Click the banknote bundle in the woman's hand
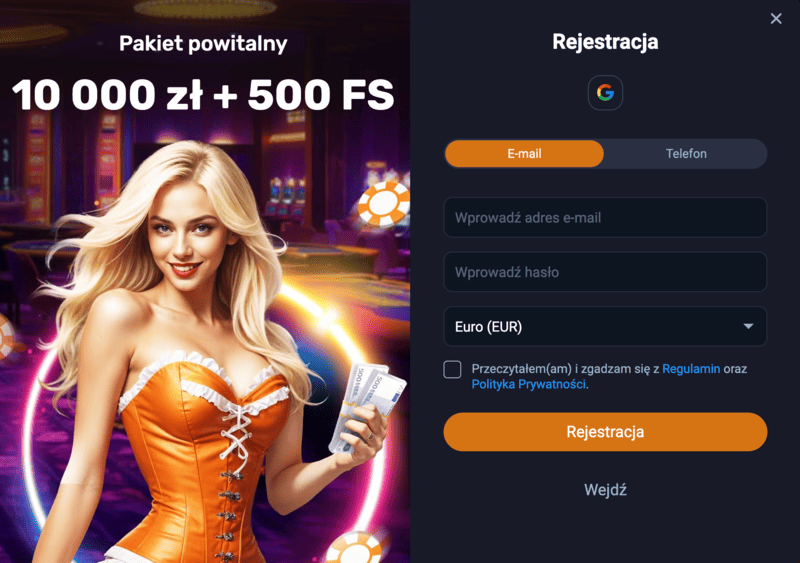 (x=366, y=406)
